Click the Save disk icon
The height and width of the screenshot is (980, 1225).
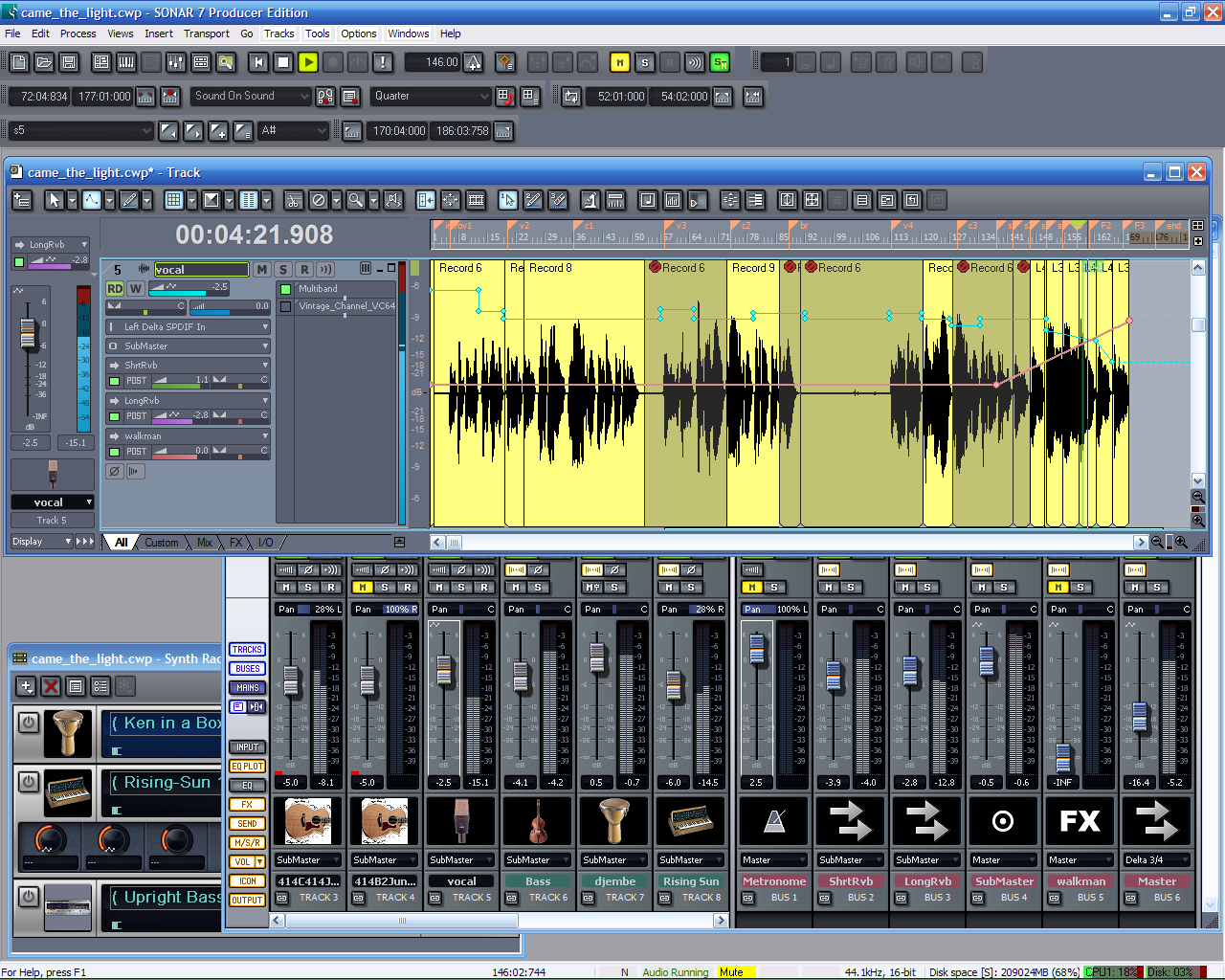click(69, 62)
